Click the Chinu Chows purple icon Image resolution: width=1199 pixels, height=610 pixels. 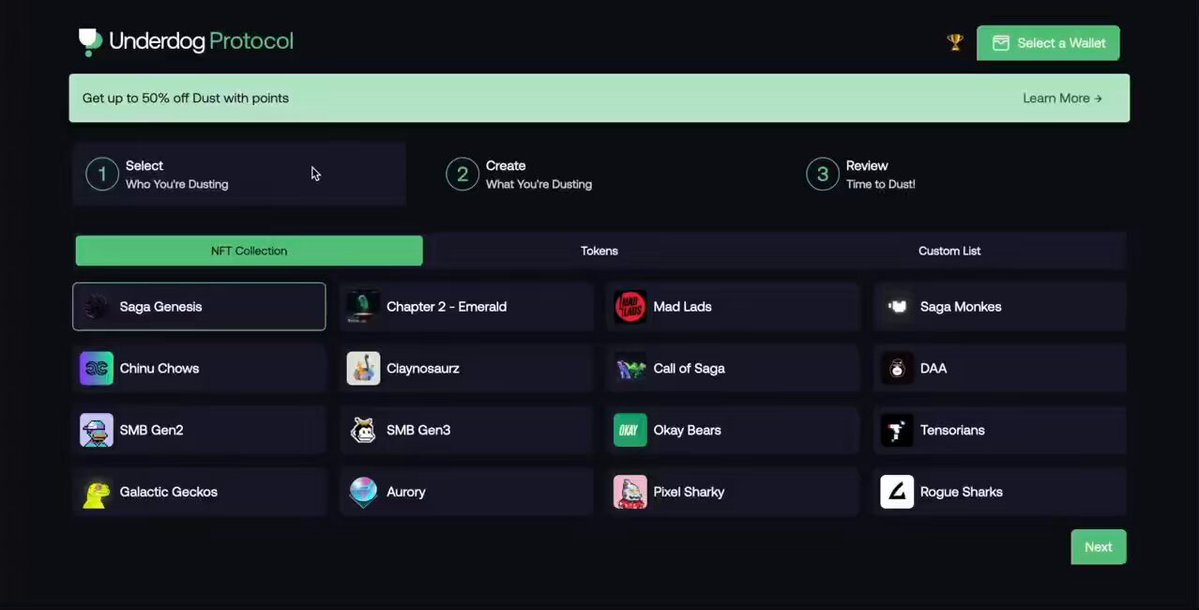96,368
